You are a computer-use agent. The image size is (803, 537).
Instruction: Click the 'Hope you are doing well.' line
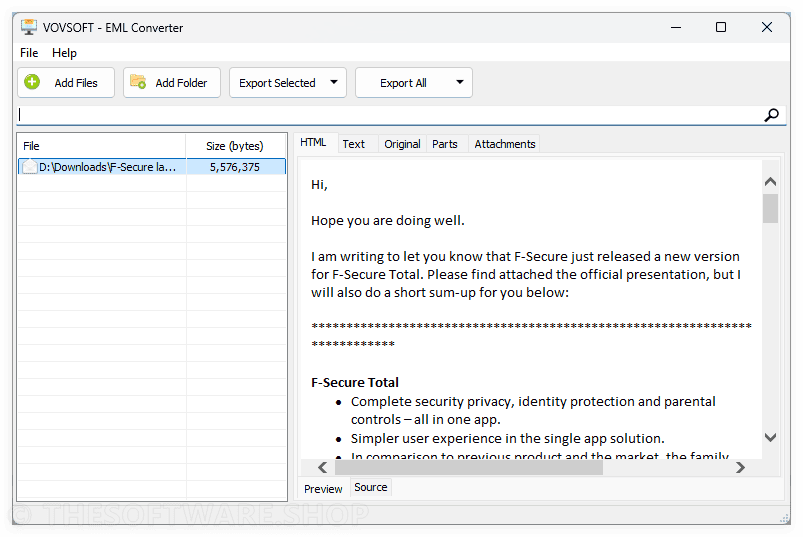tap(388, 221)
